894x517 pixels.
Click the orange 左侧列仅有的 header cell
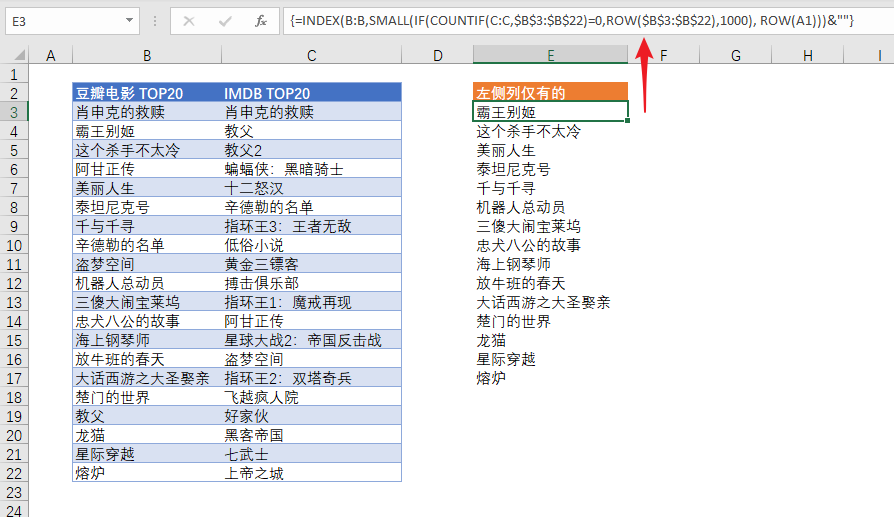point(550,93)
